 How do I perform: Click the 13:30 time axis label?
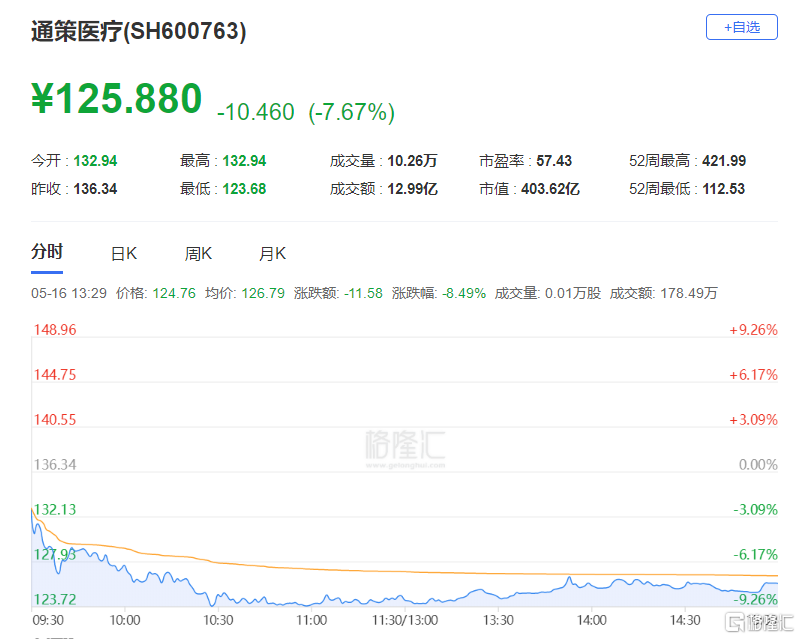point(498,620)
